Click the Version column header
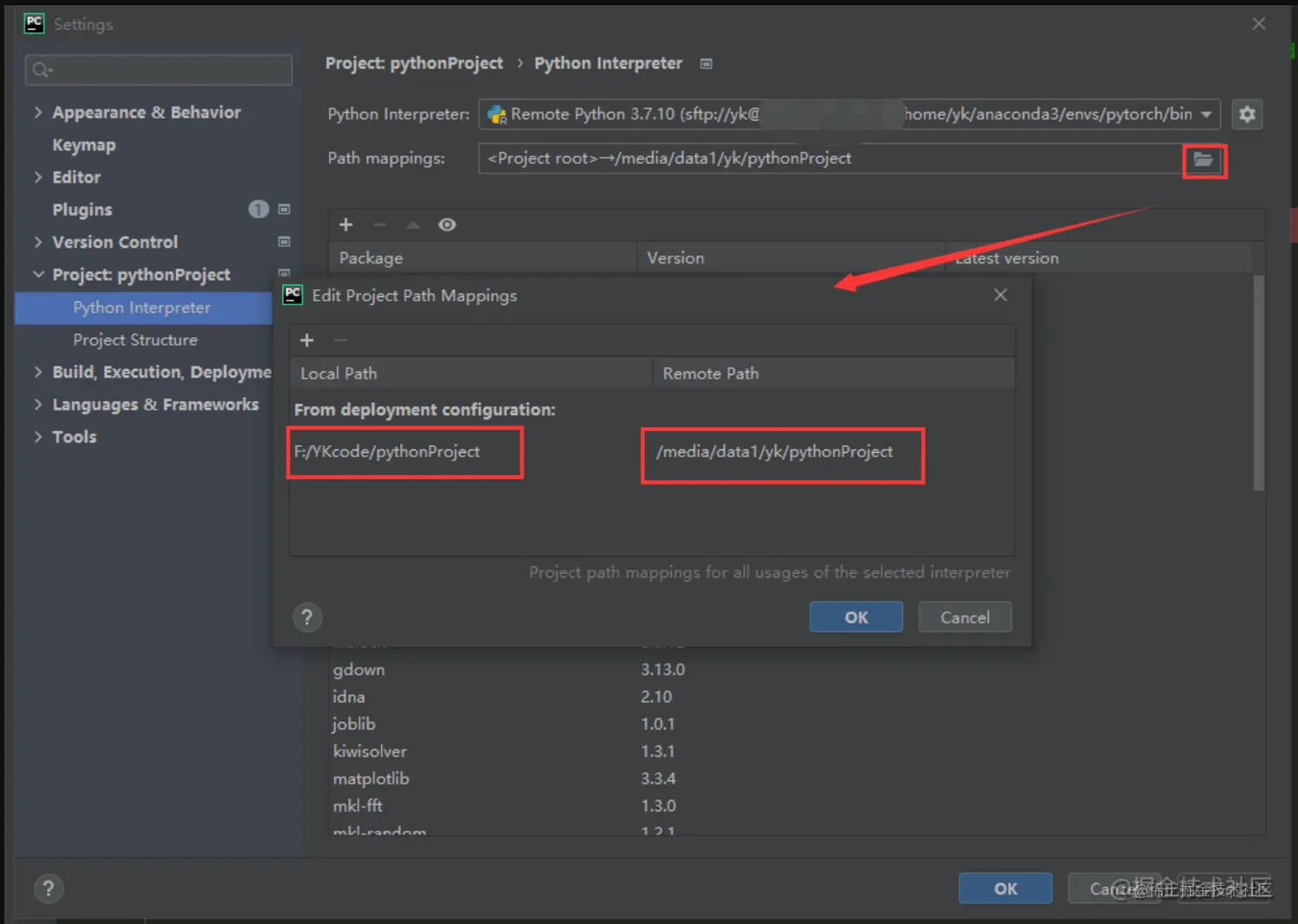The width and height of the screenshot is (1298, 924). (x=791, y=258)
